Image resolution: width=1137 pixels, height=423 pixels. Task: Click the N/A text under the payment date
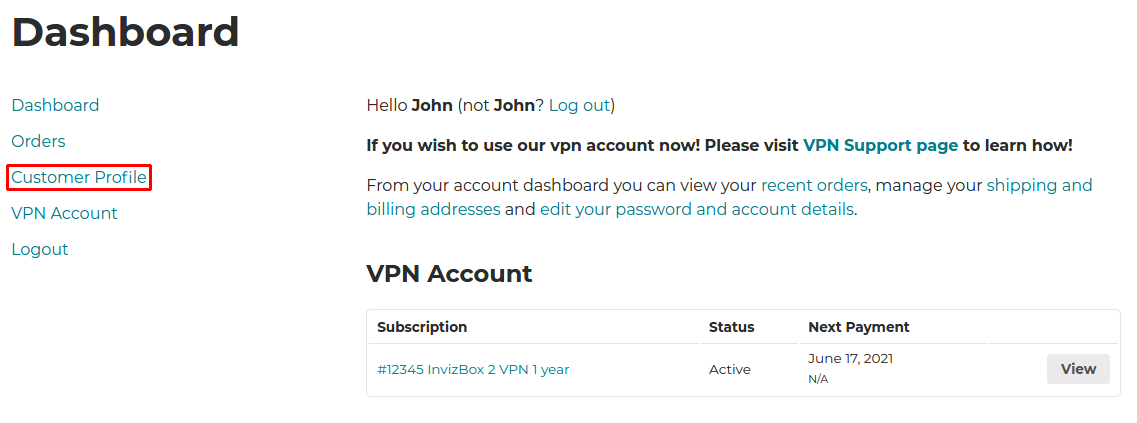point(818,379)
